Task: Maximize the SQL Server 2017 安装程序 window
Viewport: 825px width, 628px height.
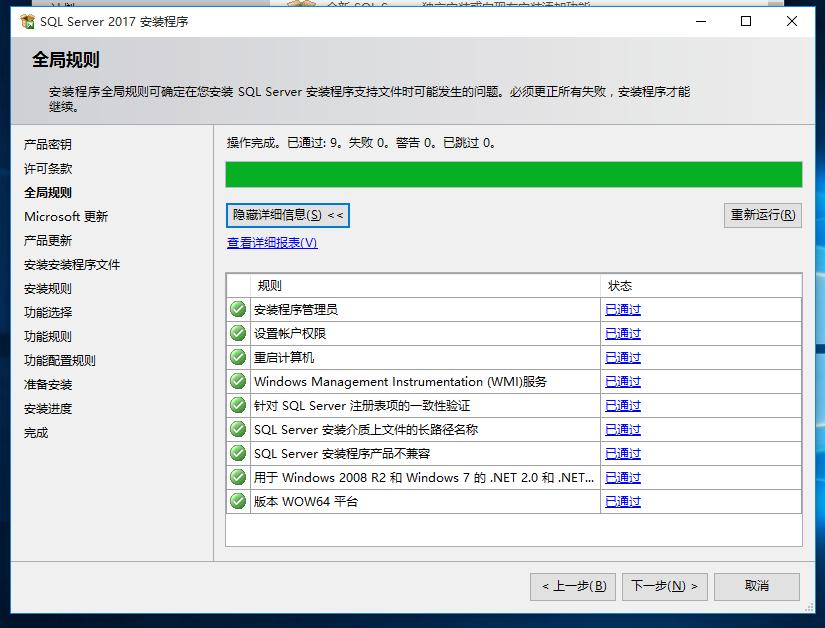Action: tap(746, 22)
